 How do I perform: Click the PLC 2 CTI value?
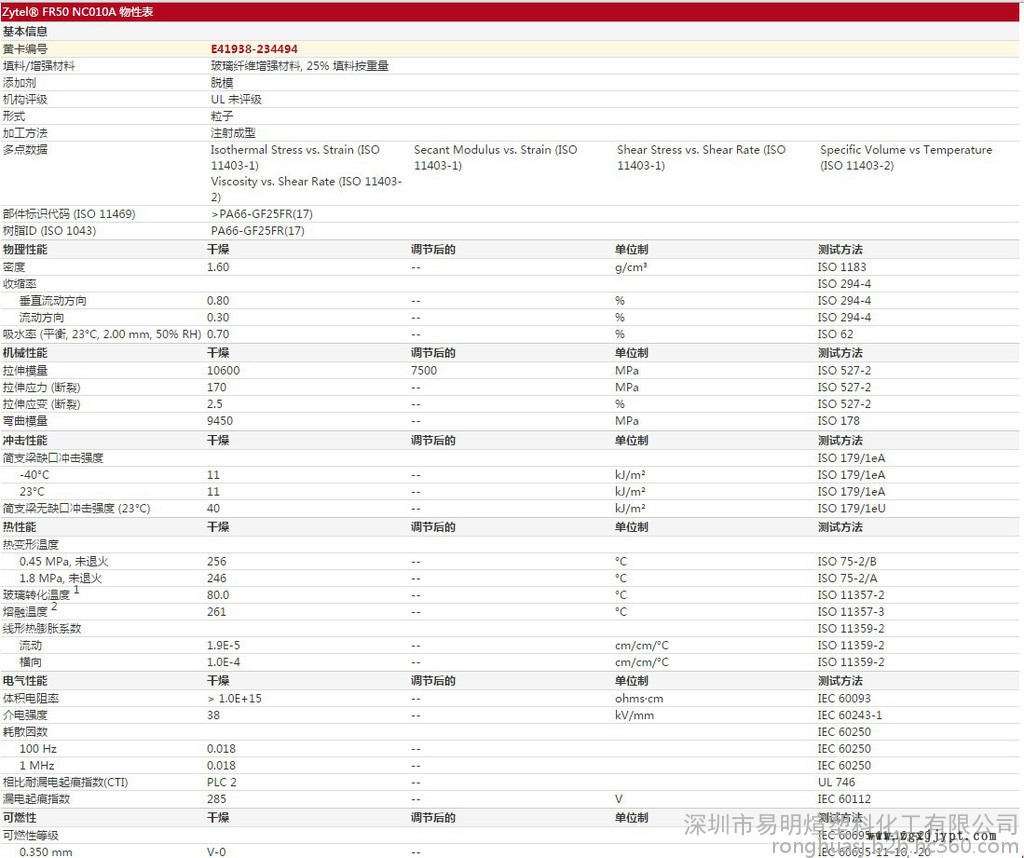222,782
